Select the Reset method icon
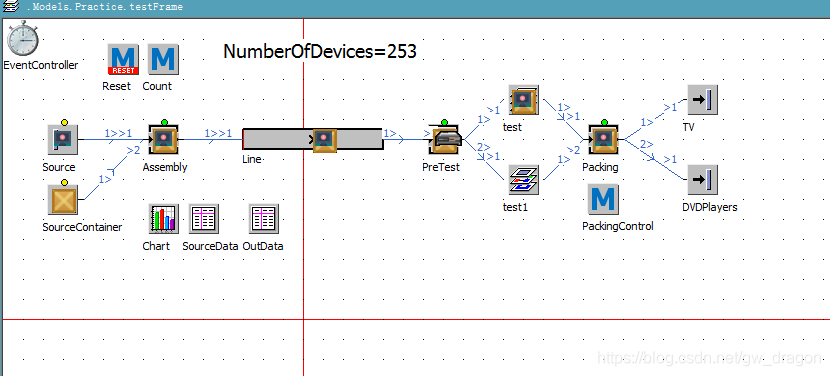Screen dimensions: 830x376 123,59
